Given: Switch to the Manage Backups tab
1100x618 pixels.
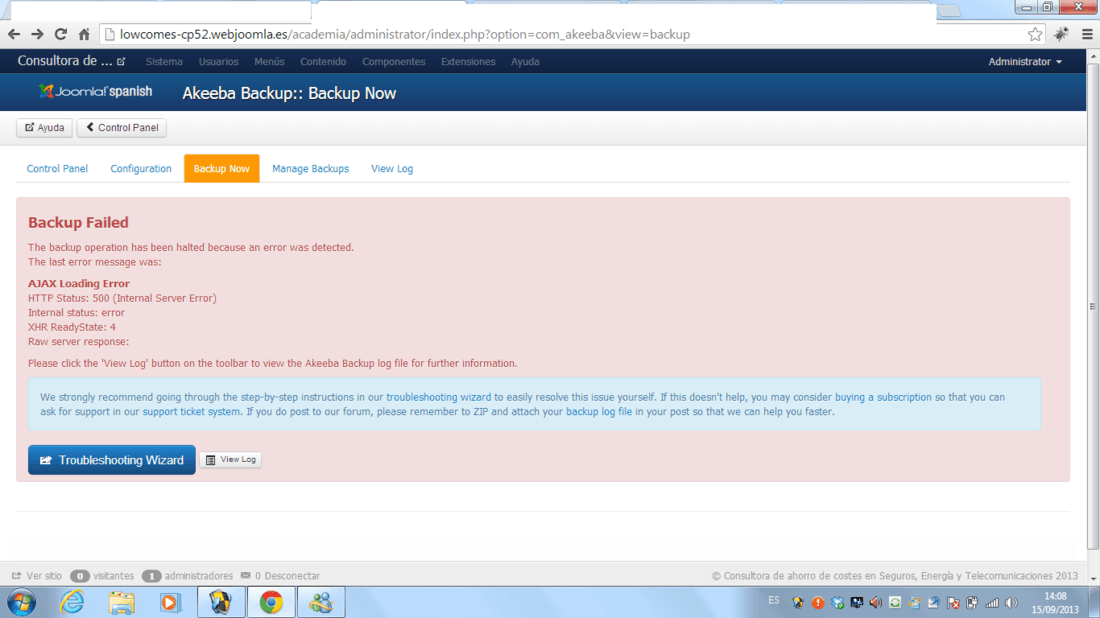Looking at the screenshot, I should click(310, 168).
